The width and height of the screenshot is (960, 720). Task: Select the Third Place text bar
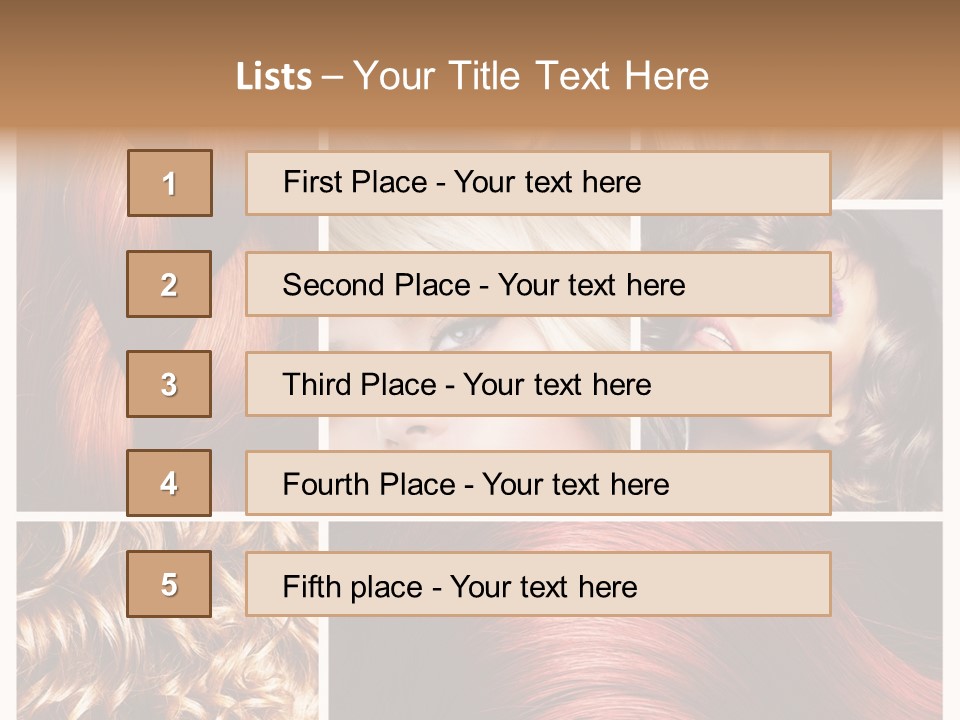(538, 384)
